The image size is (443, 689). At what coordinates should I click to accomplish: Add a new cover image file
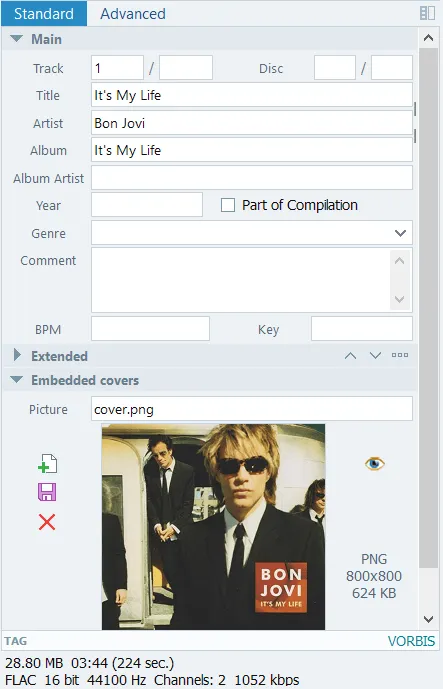pos(47,464)
